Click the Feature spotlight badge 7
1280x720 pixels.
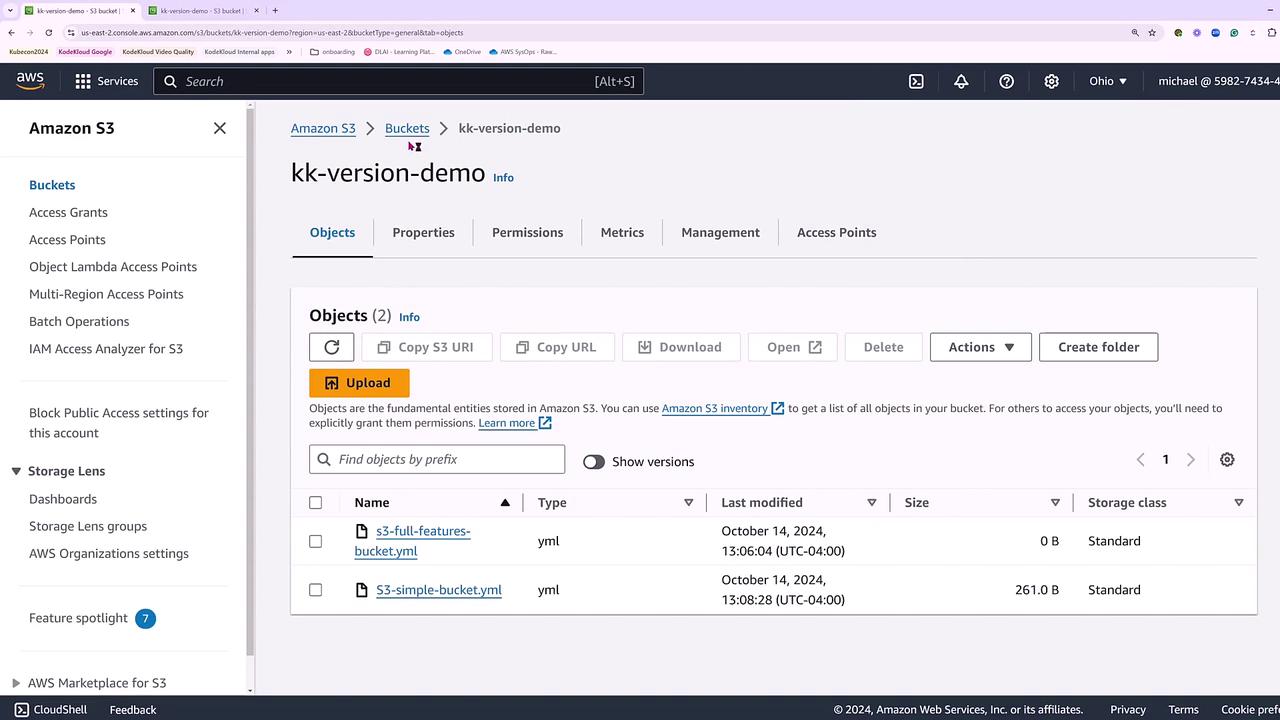[x=145, y=618]
